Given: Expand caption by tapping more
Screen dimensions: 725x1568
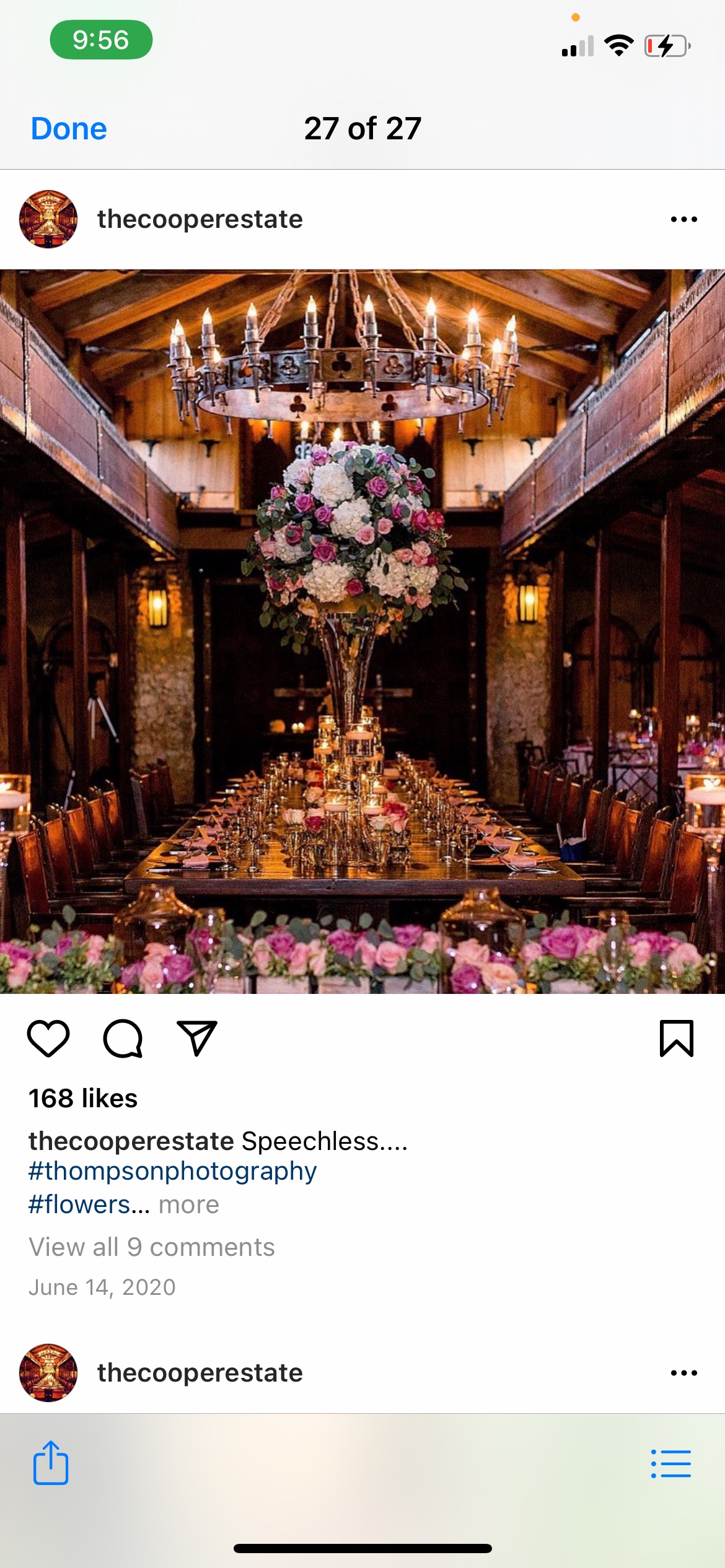Looking at the screenshot, I should (x=189, y=1204).
